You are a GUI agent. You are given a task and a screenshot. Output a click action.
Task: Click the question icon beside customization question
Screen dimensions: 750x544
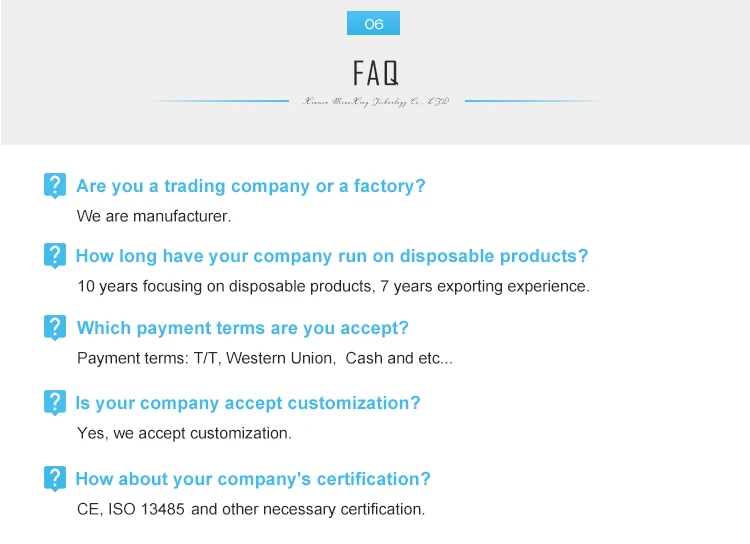click(x=55, y=403)
